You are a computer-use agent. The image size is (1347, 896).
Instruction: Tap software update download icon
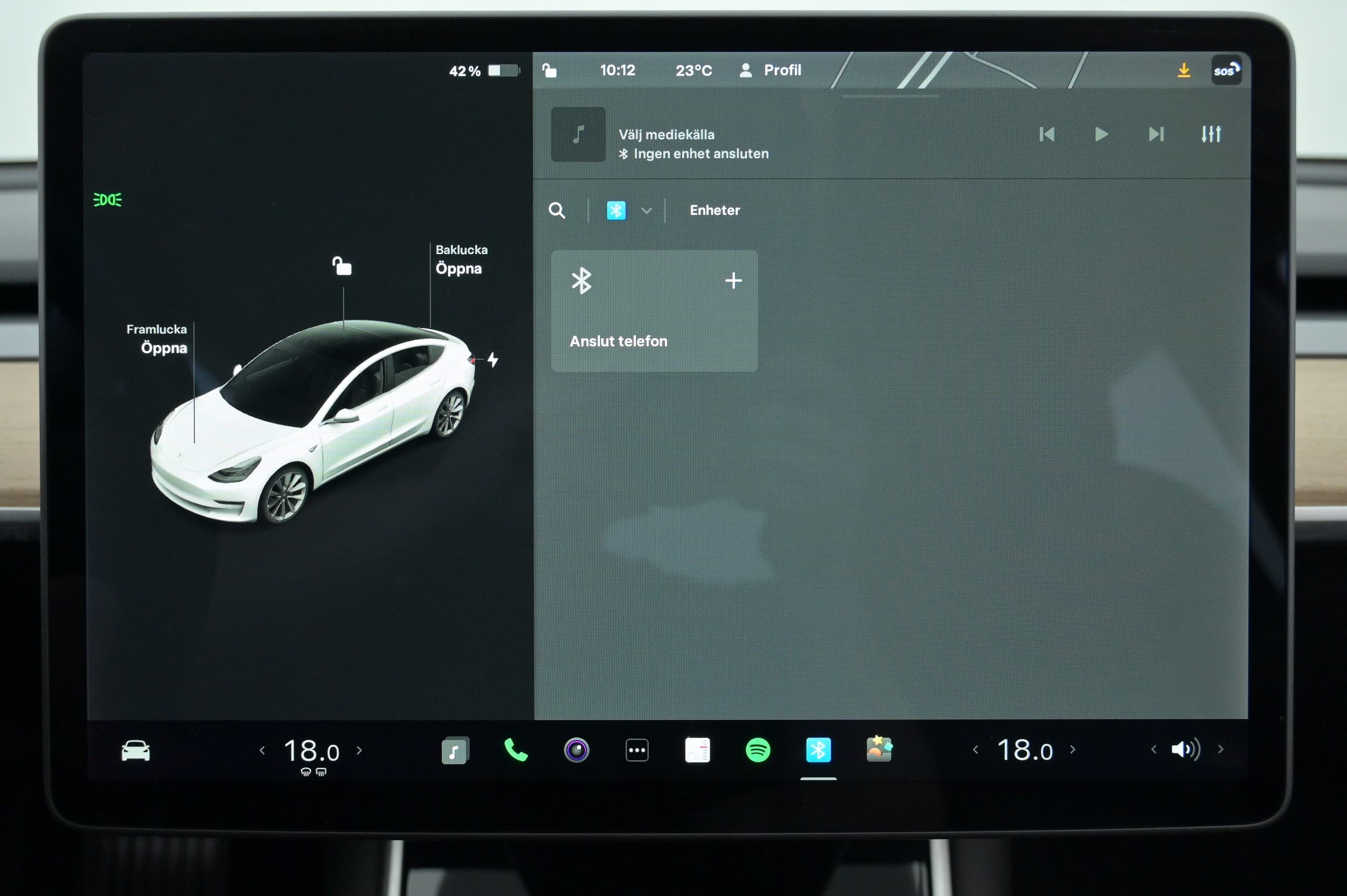pos(1184,70)
